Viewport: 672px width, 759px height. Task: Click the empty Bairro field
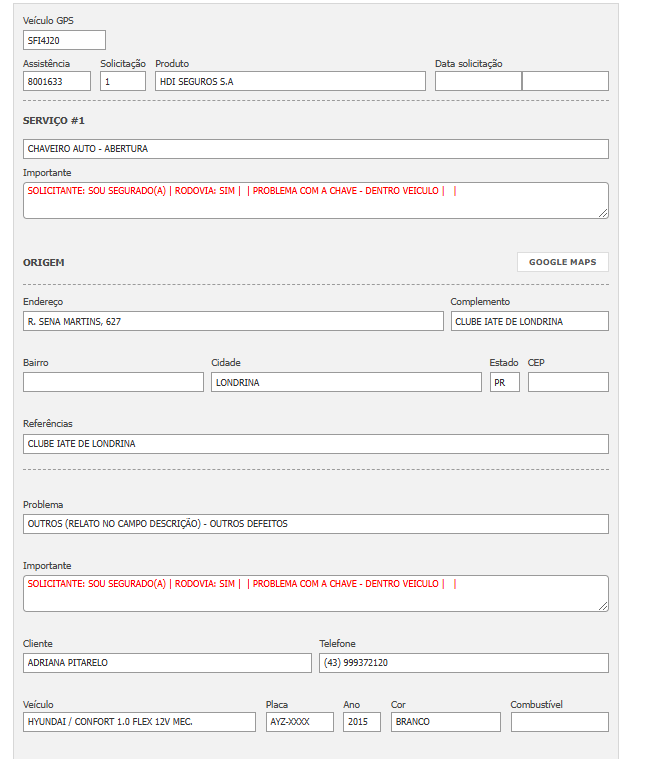(113, 382)
